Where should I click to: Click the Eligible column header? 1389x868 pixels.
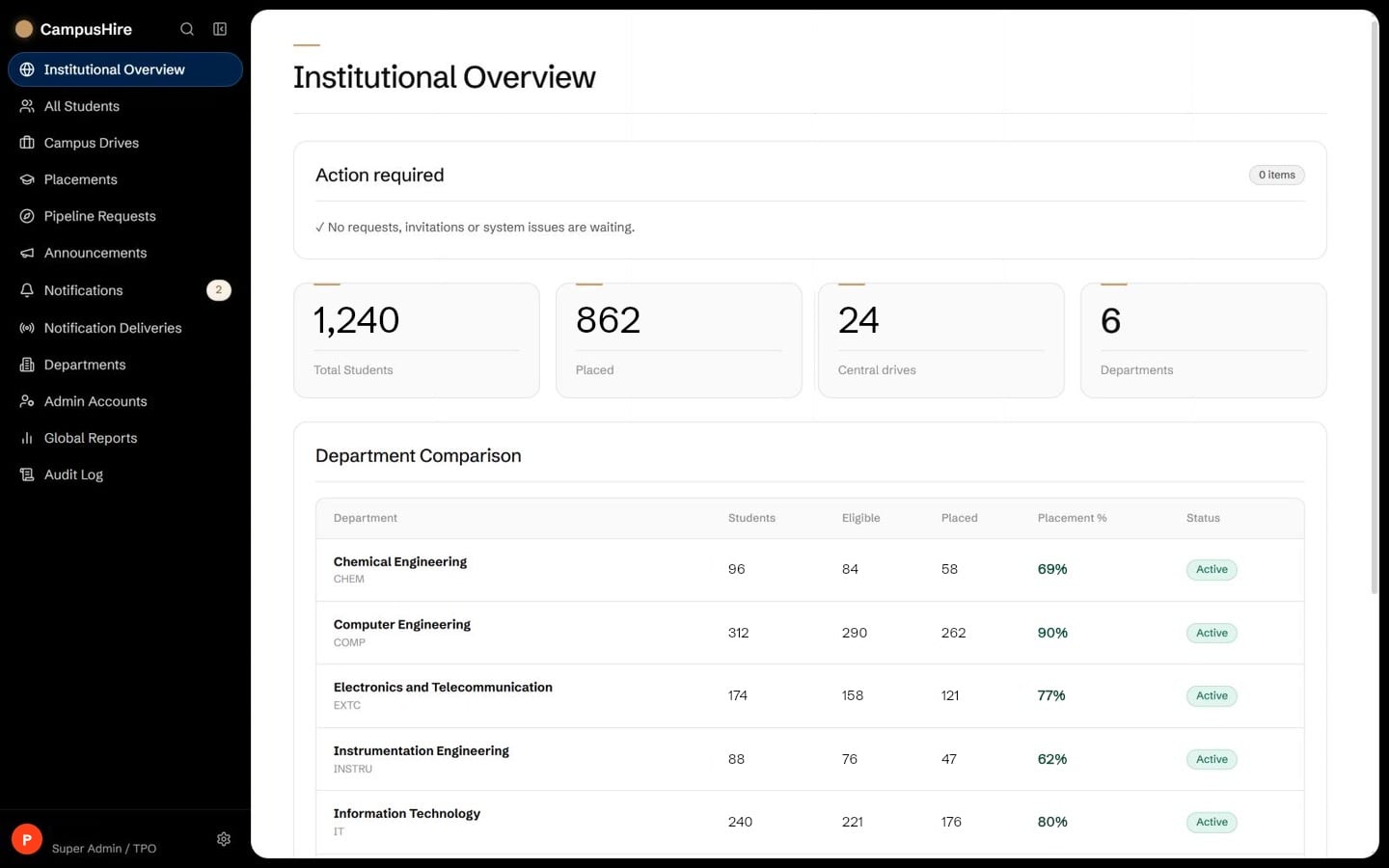[x=860, y=518]
